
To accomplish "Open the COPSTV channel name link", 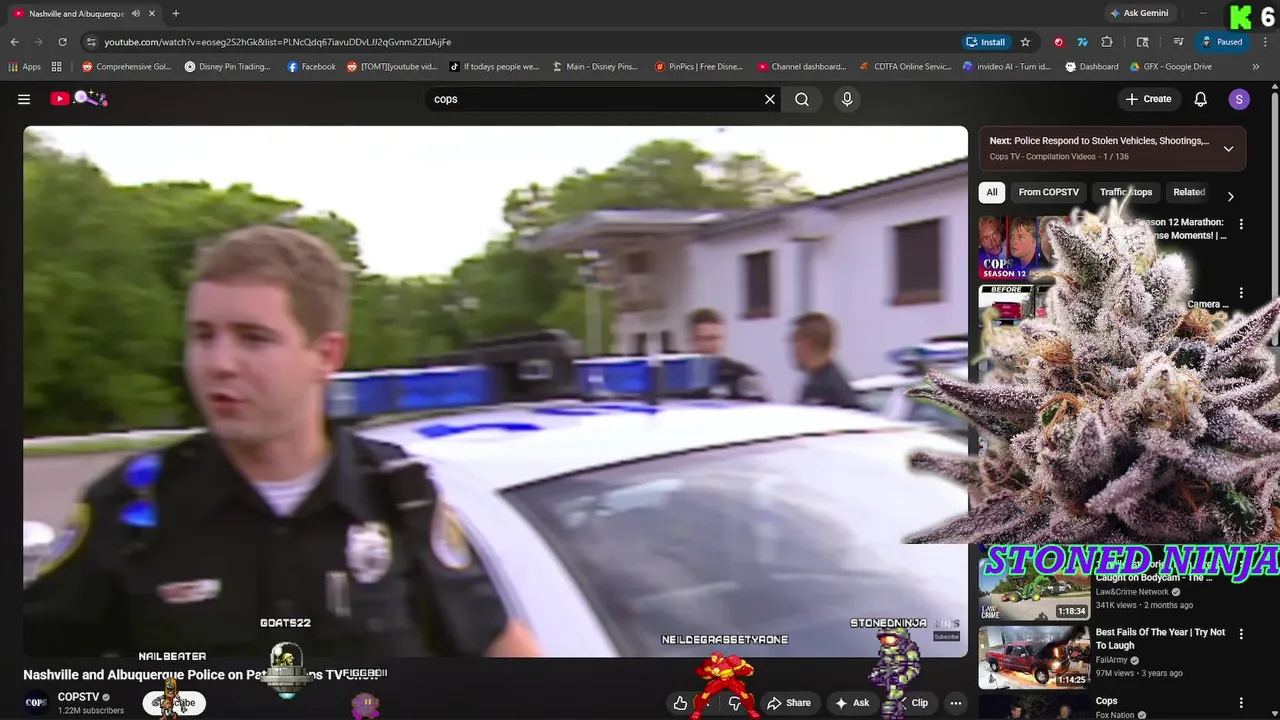I will click(x=78, y=697).
